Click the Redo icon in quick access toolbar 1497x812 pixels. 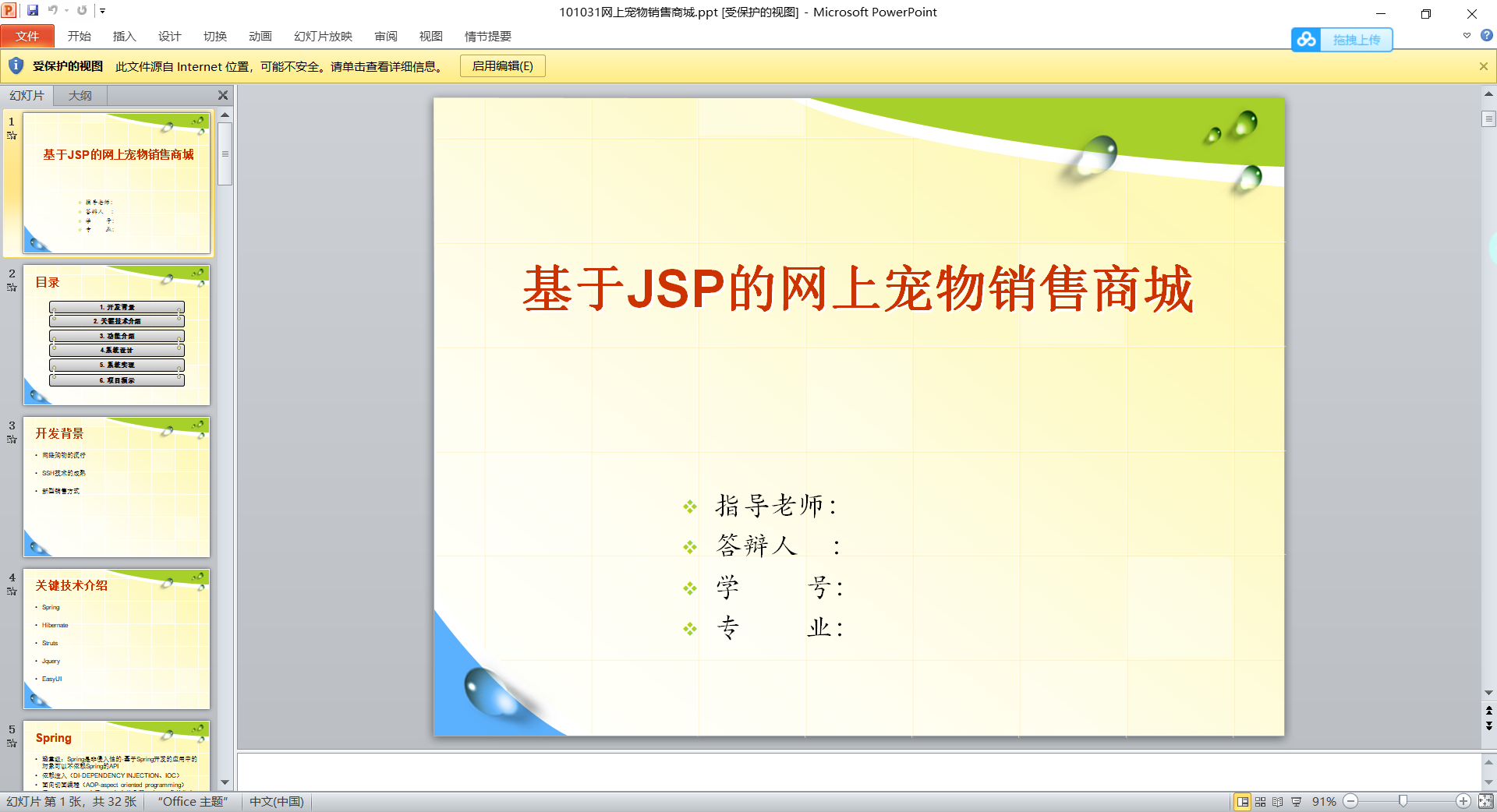click(82, 11)
